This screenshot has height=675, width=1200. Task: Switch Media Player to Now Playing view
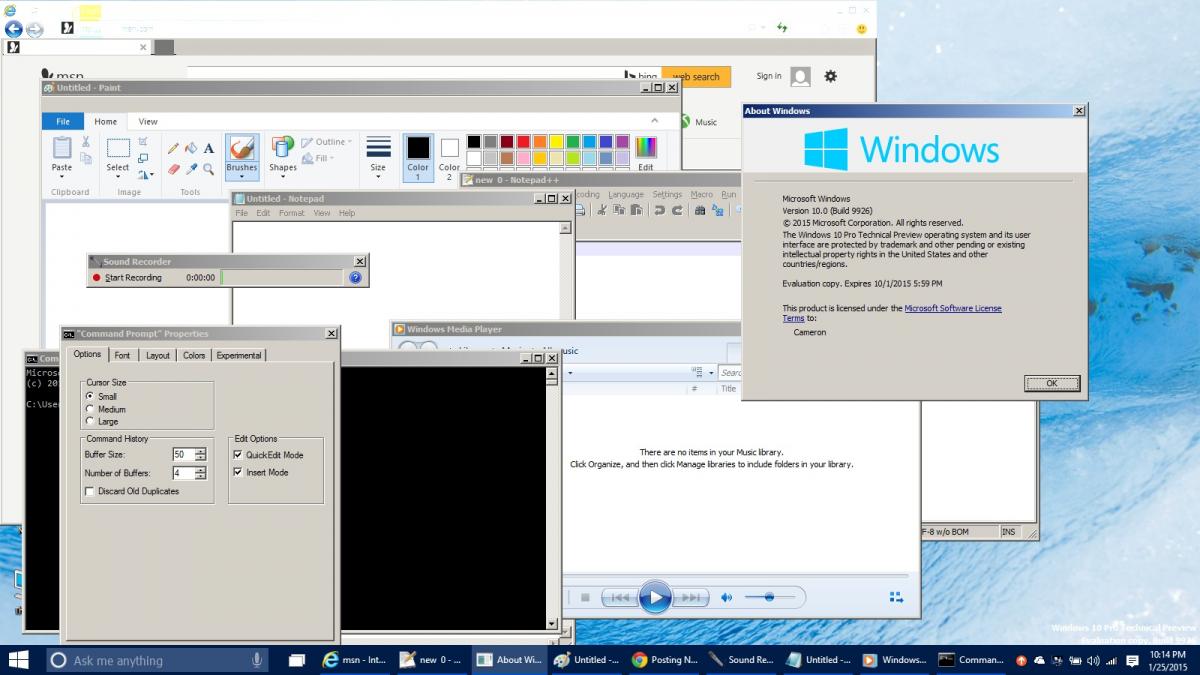(x=896, y=598)
